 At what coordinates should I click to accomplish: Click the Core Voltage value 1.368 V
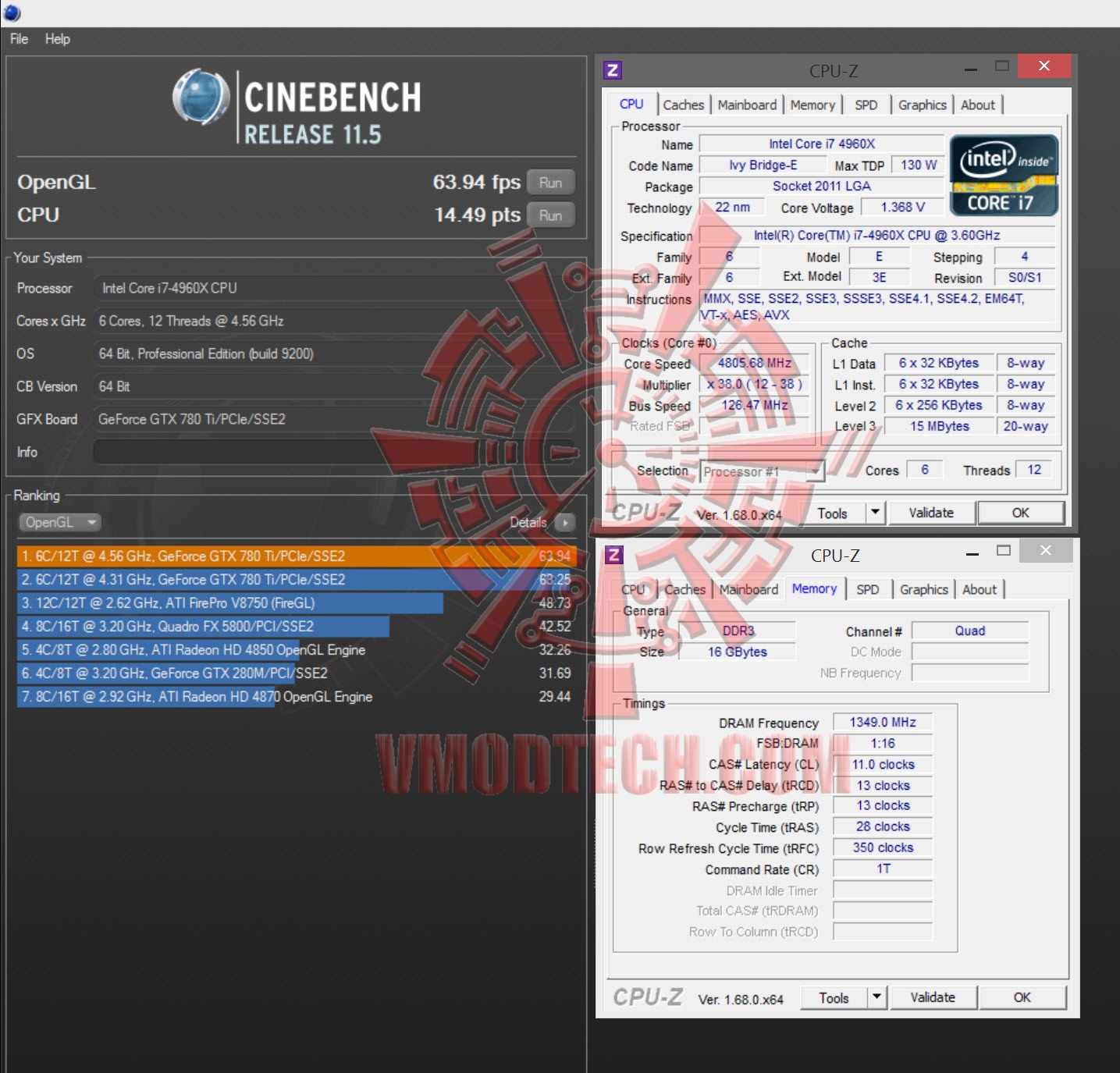tap(902, 208)
